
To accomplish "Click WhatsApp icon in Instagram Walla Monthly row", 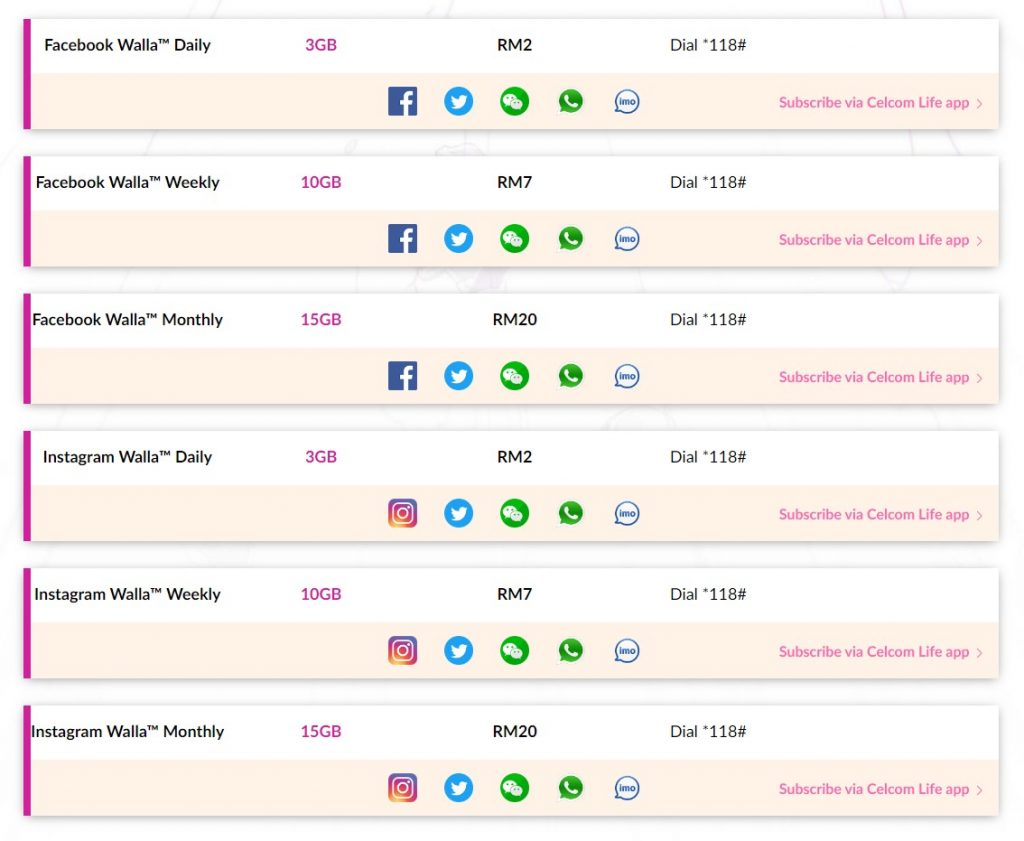I will [x=571, y=787].
